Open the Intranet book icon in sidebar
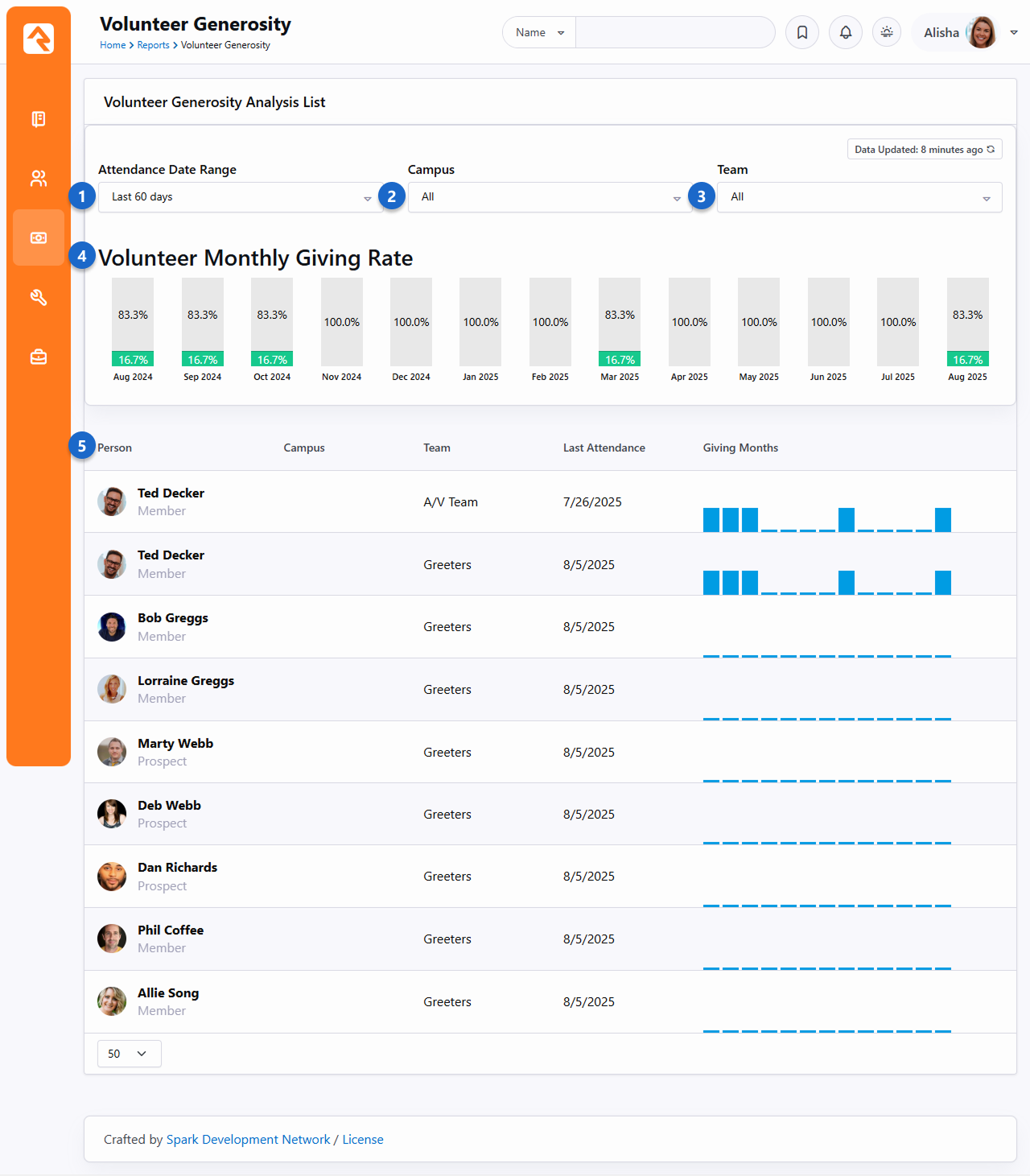The image size is (1030, 1176). (39, 119)
